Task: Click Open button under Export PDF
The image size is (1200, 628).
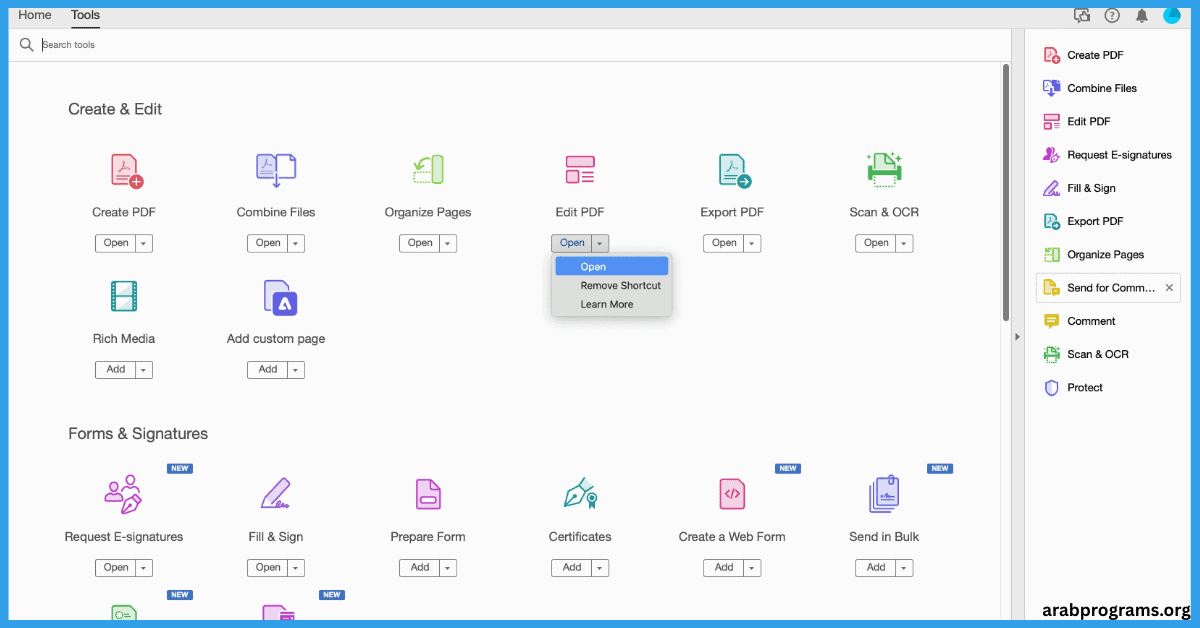Action: tap(724, 243)
